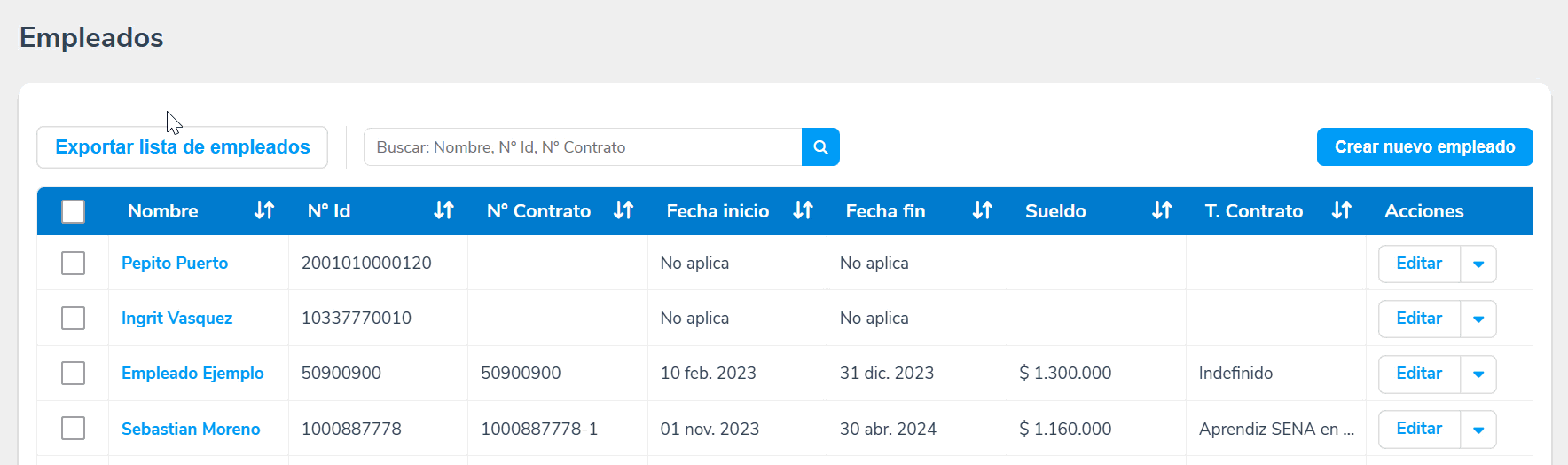The width and height of the screenshot is (1568, 465).
Task: Sort by T. Contrato column arrows
Action: click(1341, 211)
